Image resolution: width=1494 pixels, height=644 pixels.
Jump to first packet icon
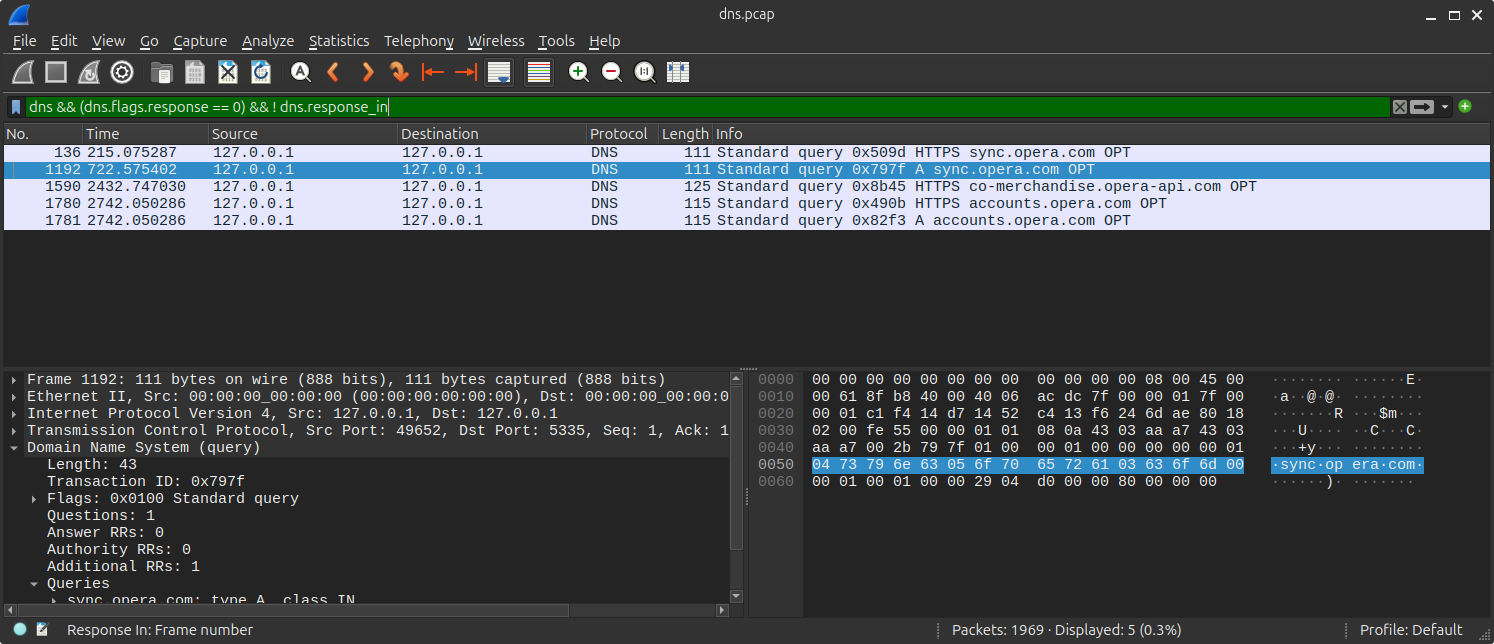pos(433,72)
